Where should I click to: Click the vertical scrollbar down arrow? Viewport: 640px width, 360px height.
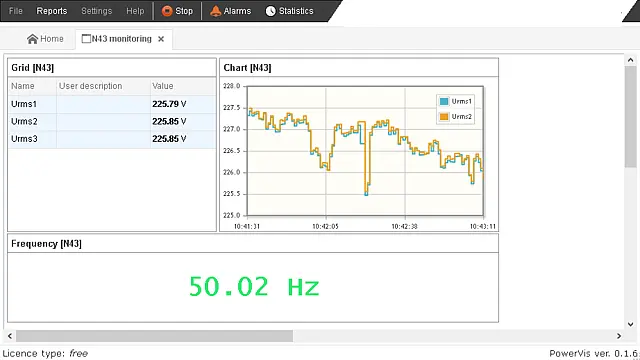pyautogui.click(x=631, y=324)
